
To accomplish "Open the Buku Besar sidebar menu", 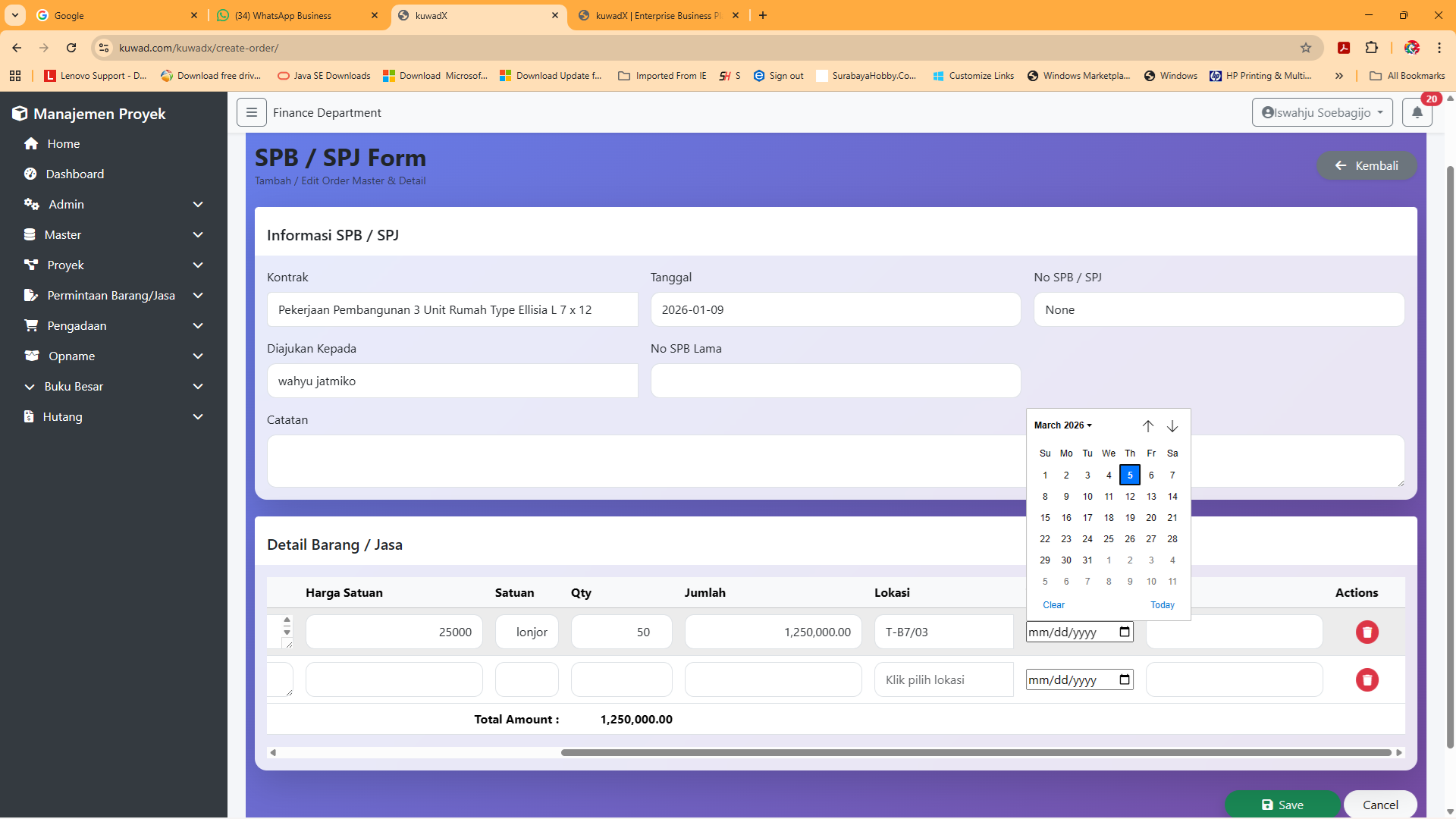I will [x=114, y=387].
